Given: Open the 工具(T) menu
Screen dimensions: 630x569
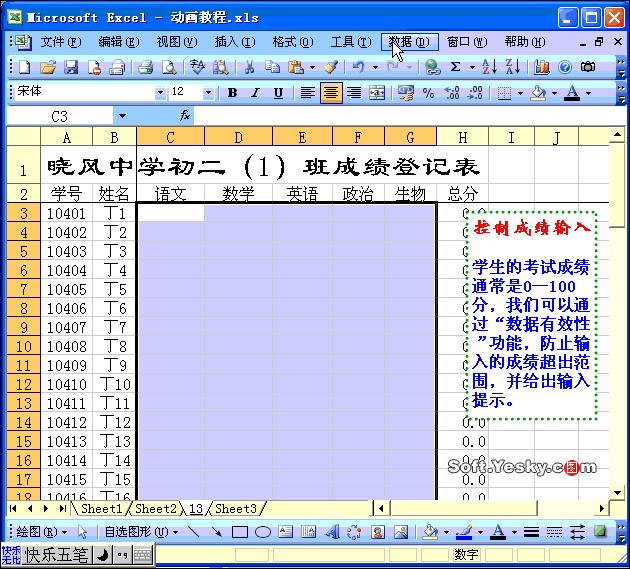Looking at the screenshot, I should pos(351,42).
